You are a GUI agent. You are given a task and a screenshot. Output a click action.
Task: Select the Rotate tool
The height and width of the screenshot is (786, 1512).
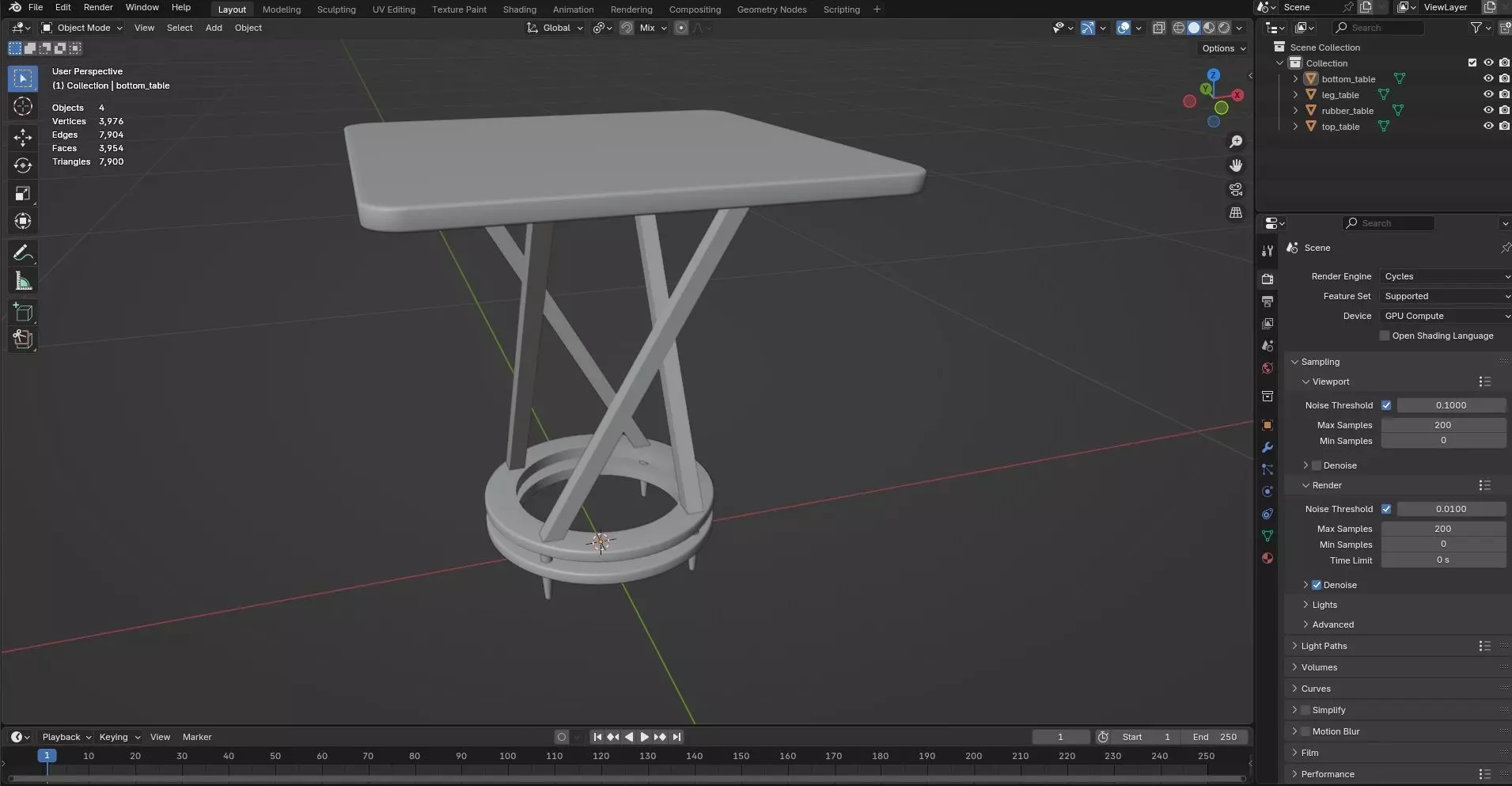tap(22, 165)
